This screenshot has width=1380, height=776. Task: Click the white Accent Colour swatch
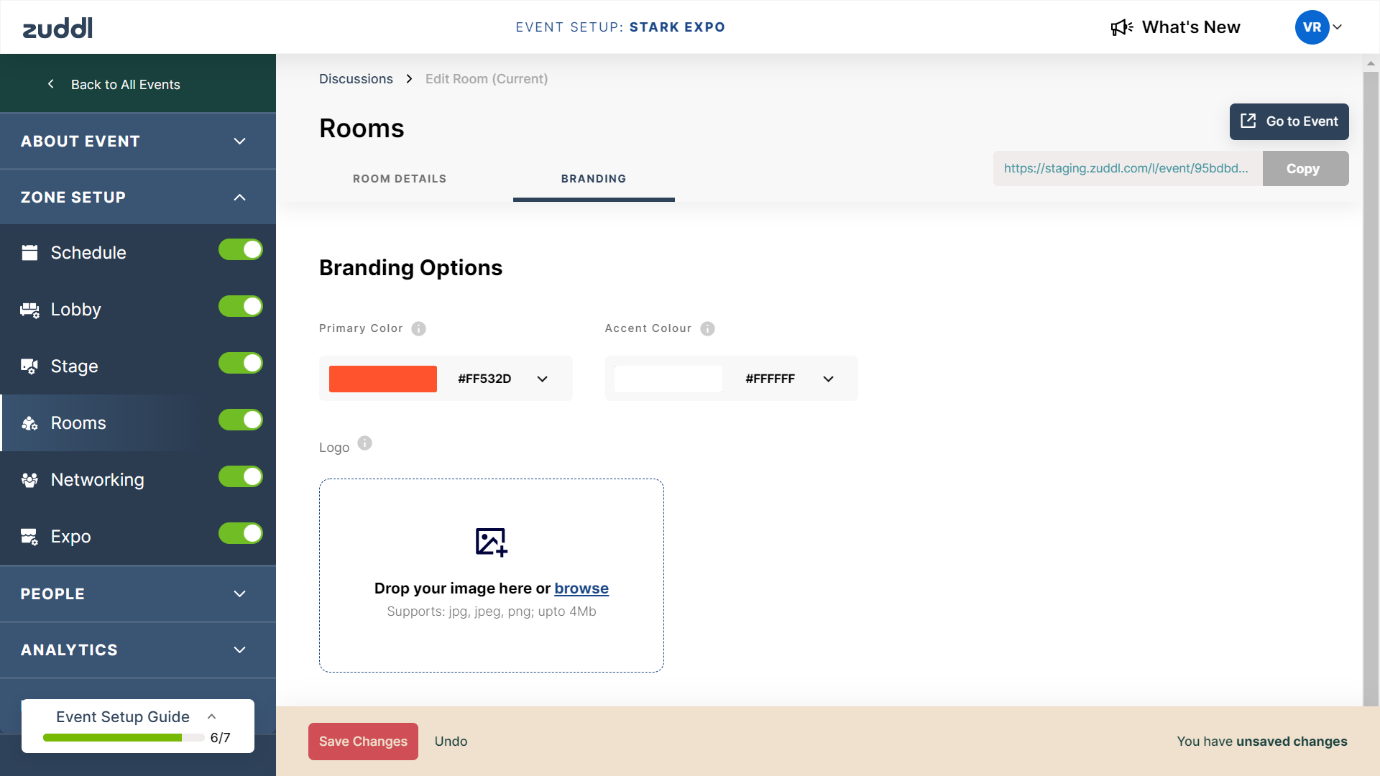point(668,379)
